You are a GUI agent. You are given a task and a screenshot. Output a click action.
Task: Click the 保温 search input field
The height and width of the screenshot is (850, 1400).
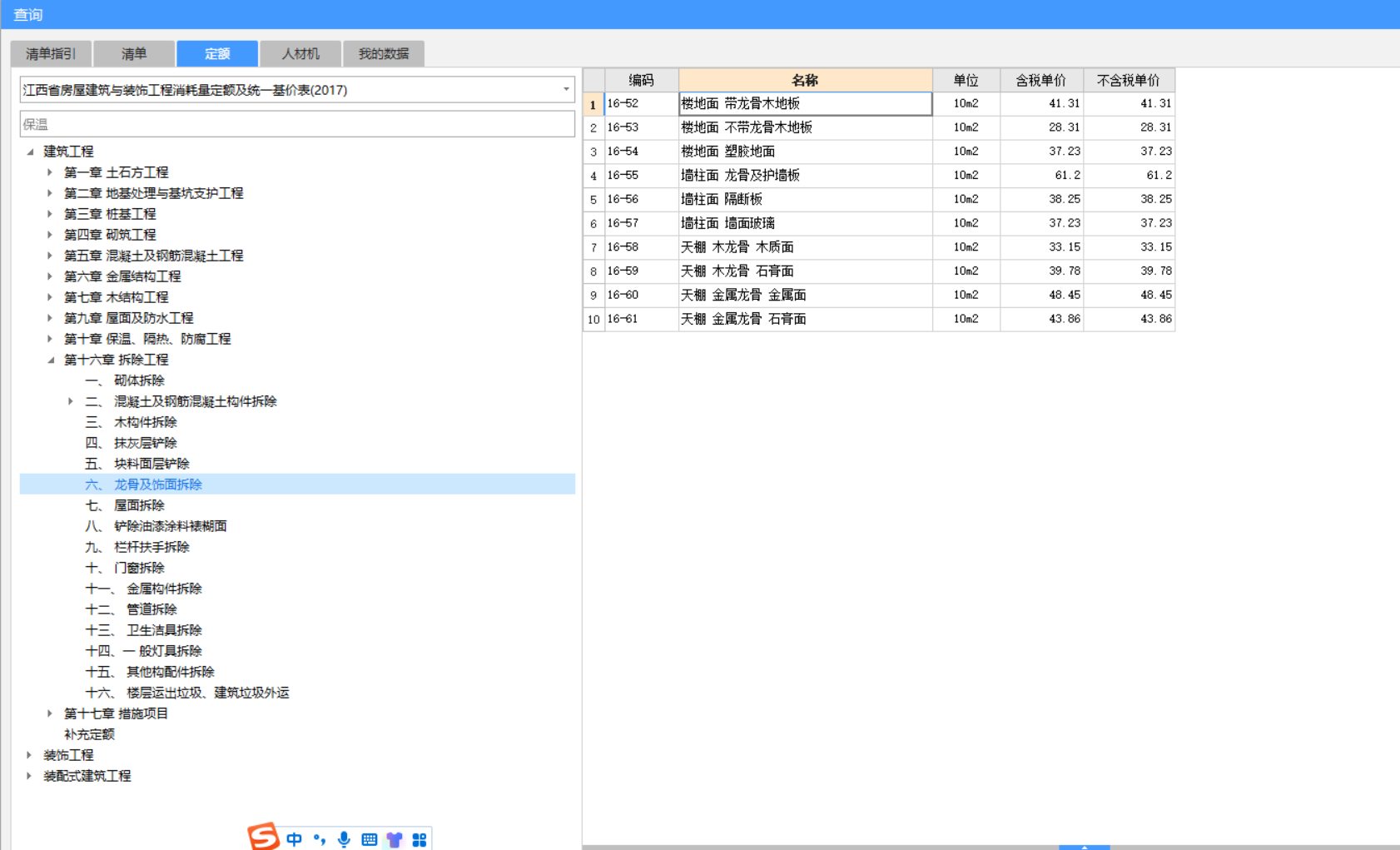tap(297, 124)
